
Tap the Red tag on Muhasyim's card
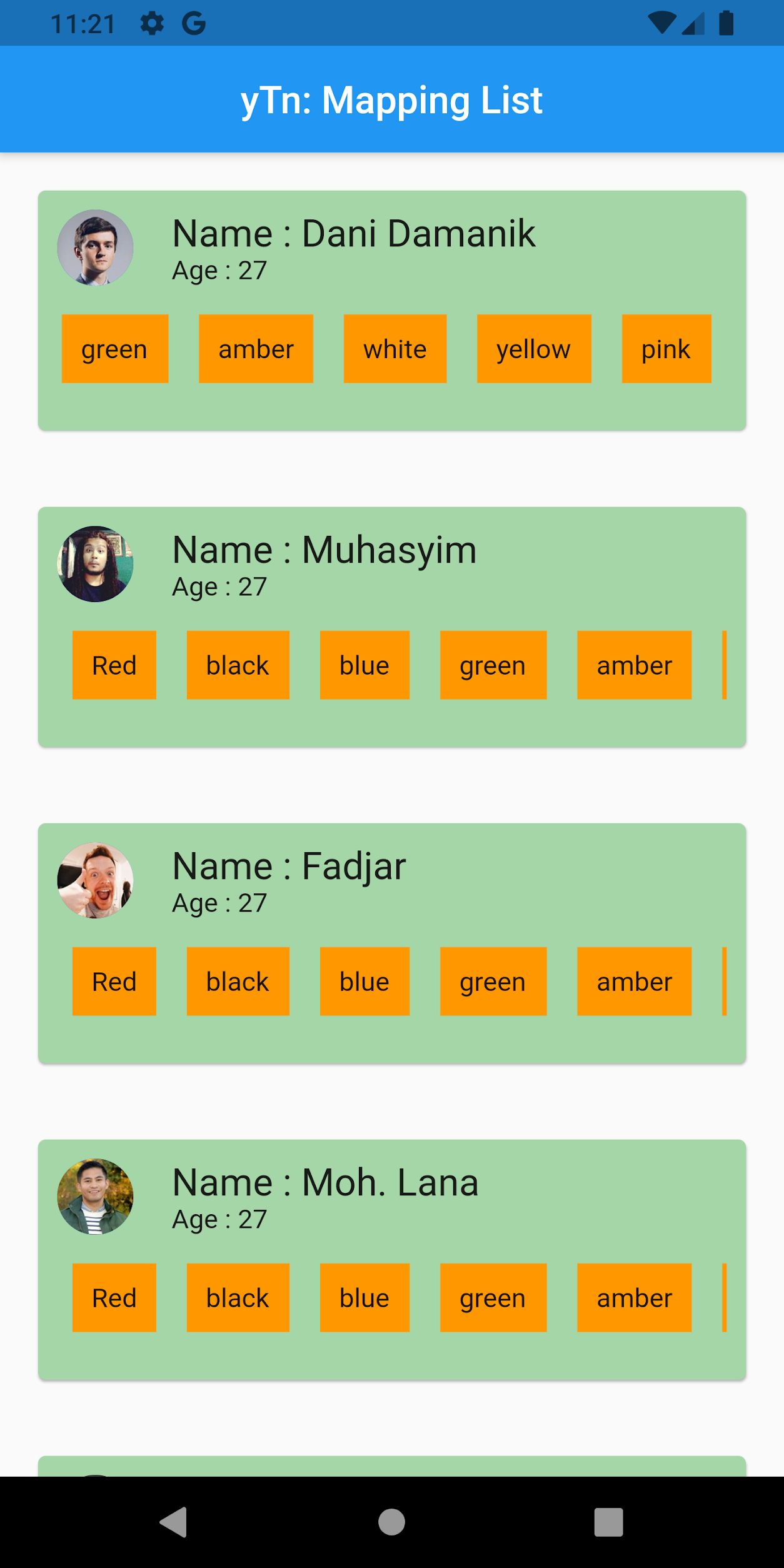tap(114, 665)
